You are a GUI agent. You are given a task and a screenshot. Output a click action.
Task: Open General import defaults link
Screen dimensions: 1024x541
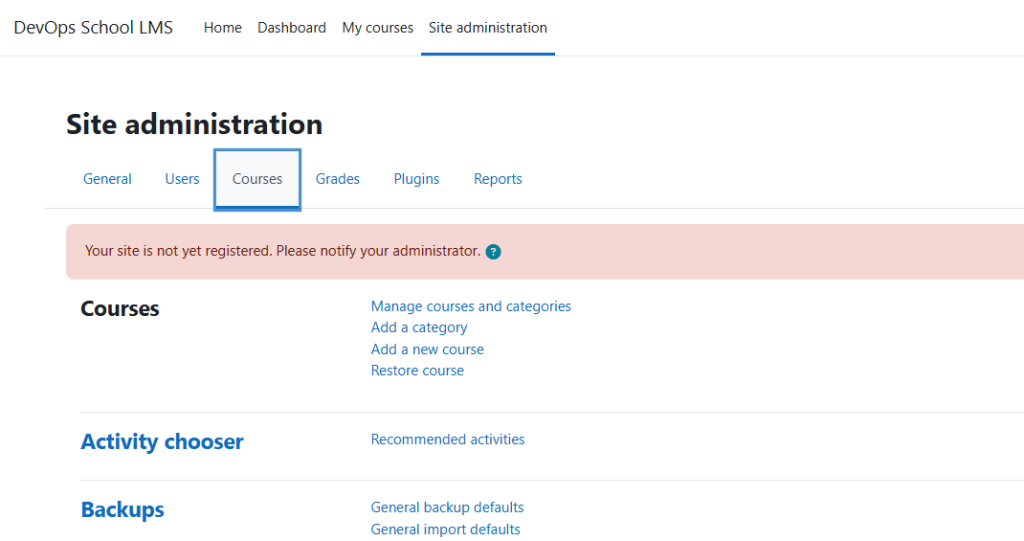click(x=445, y=529)
